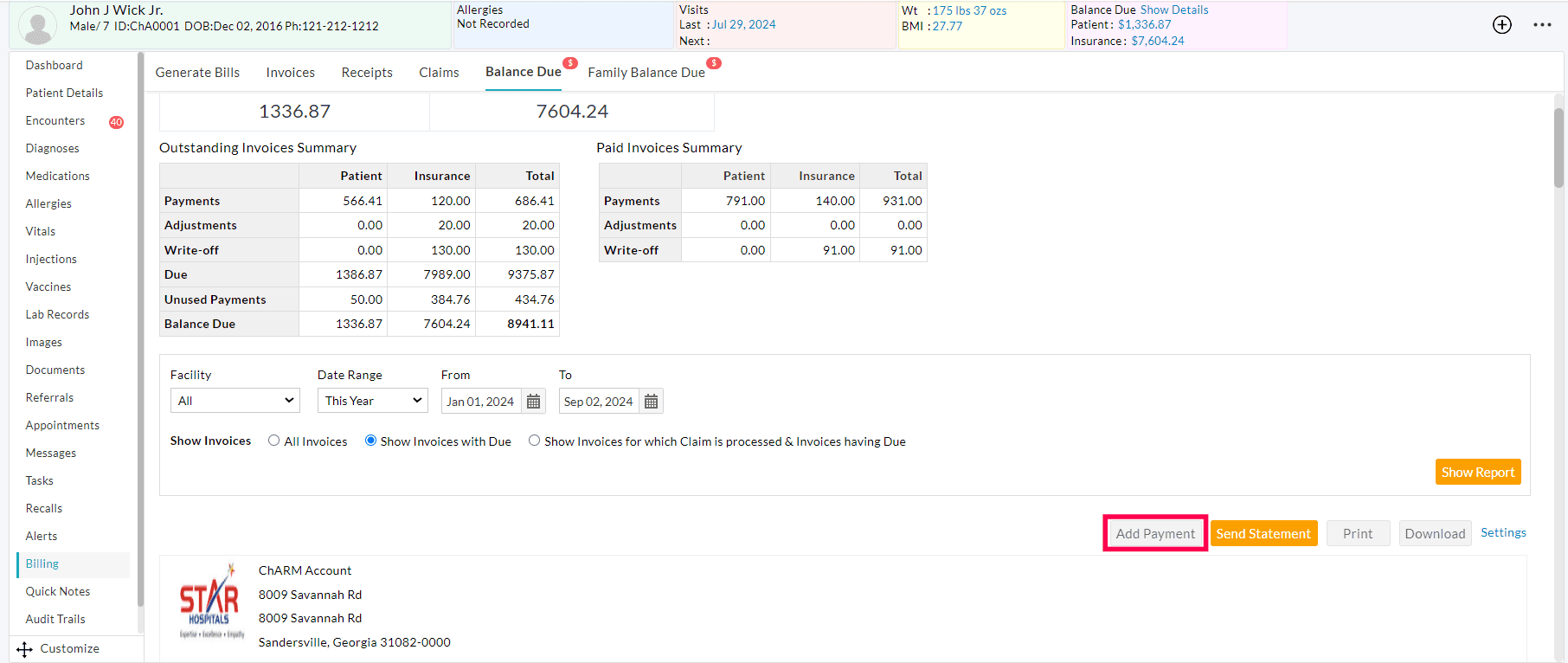
Task: Click the Star Hospitals logo
Action: point(209,601)
